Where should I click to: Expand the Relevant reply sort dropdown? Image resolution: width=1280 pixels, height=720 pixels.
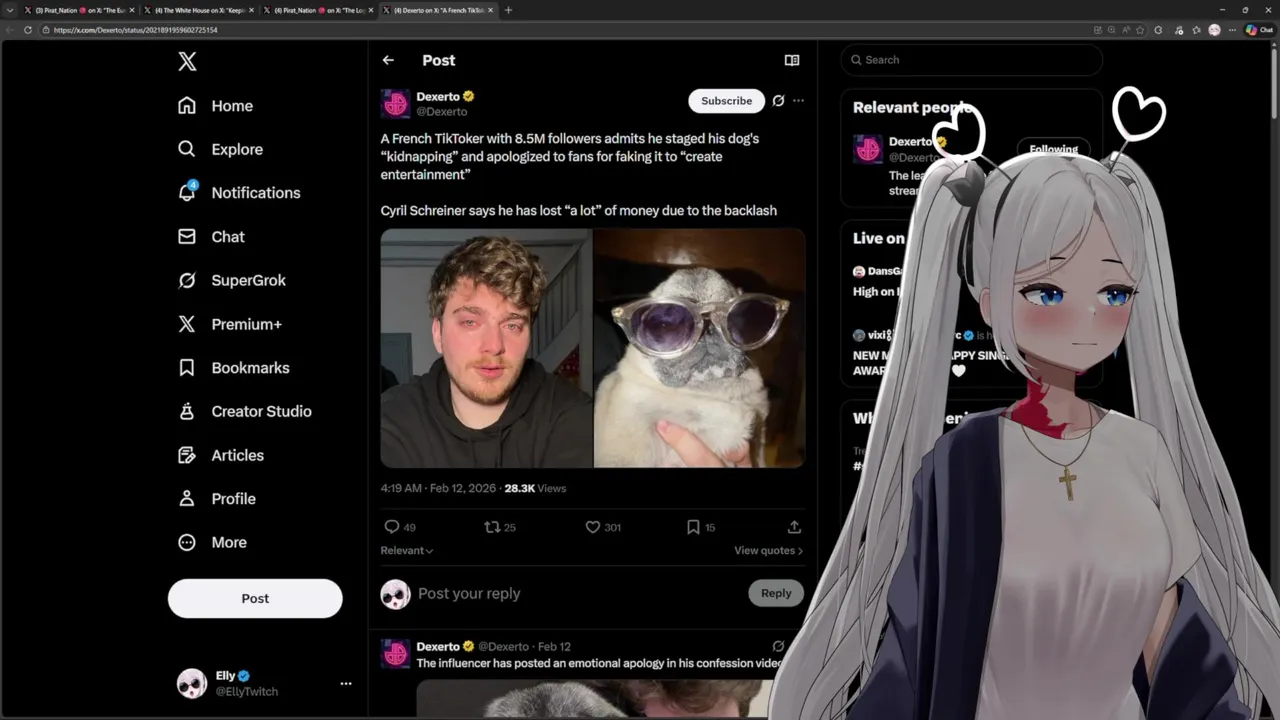(406, 551)
